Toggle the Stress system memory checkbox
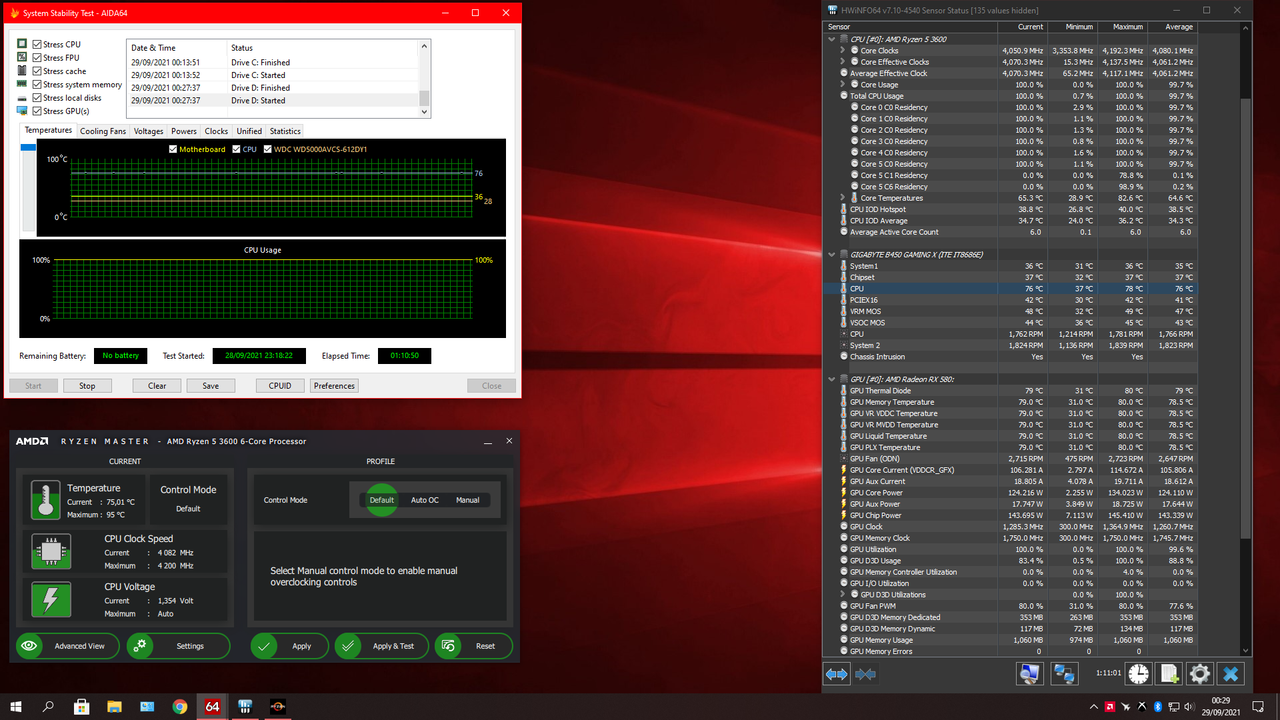1280x720 pixels. click(x=37, y=84)
